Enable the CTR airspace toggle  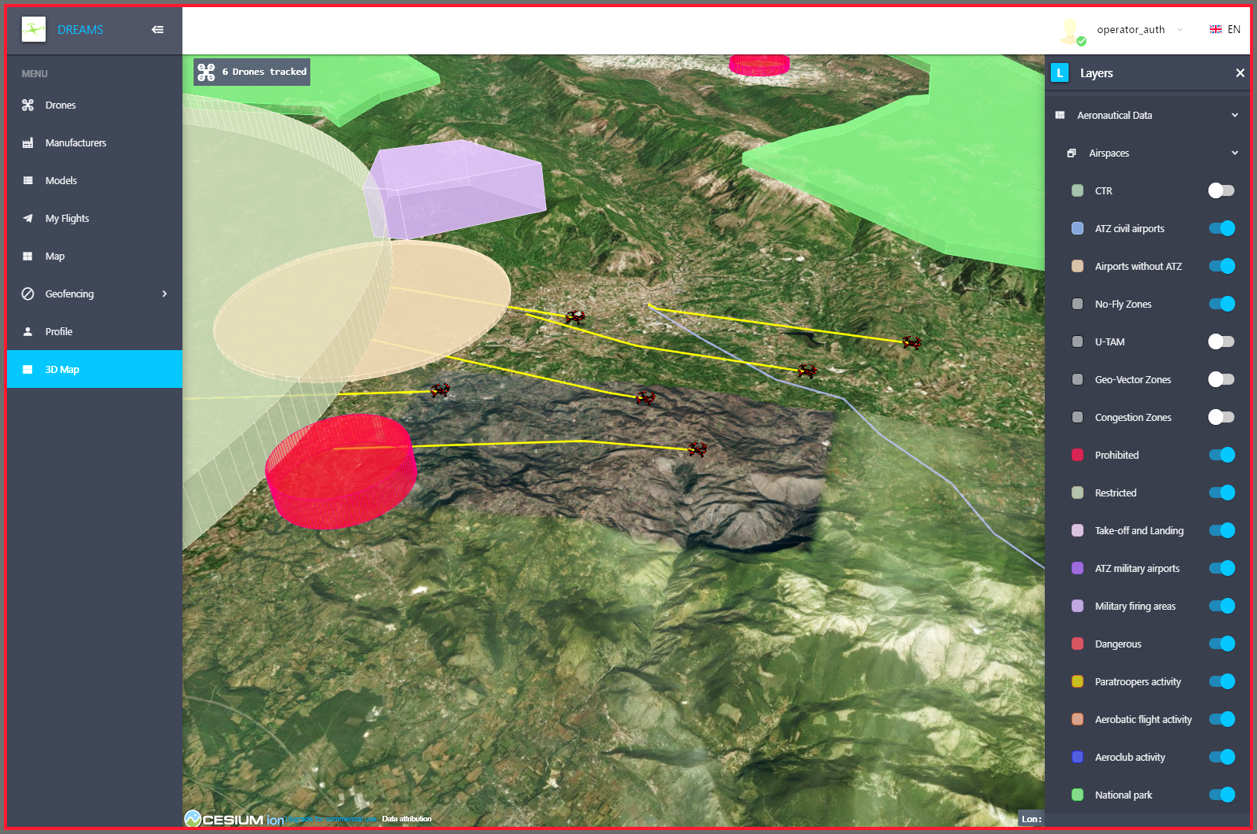[1220, 191]
